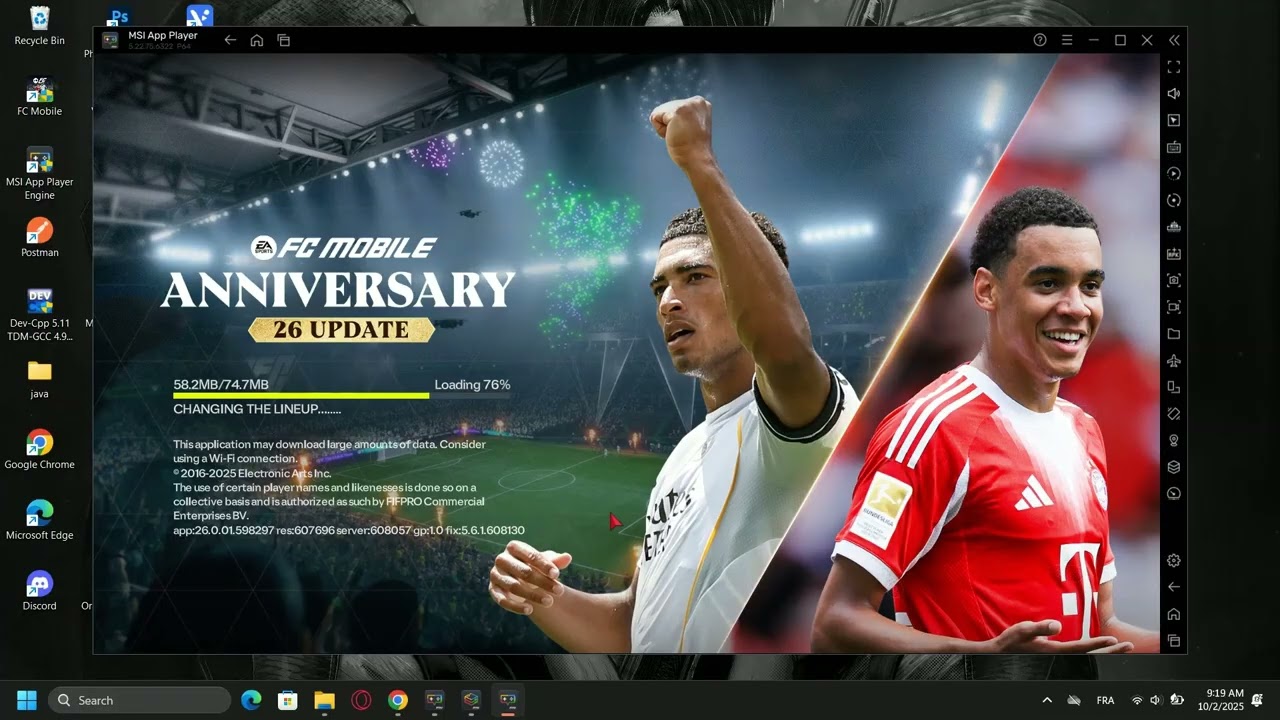Open Microsoft Edge from taskbar
Viewport: 1280px width, 720px height.
coord(251,700)
